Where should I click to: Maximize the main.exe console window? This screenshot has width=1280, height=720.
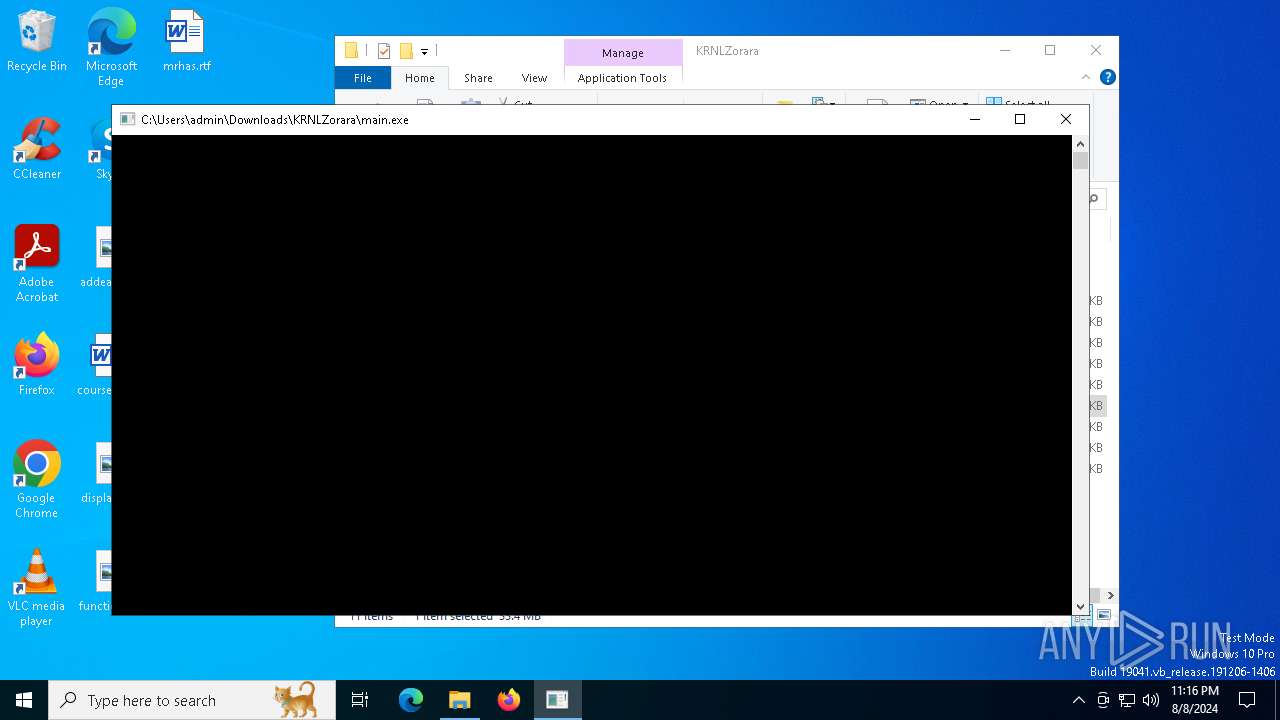1020,119
